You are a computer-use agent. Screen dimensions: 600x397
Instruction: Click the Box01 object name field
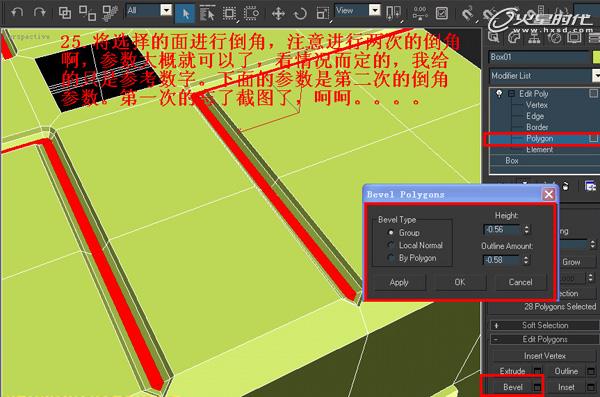539,57
